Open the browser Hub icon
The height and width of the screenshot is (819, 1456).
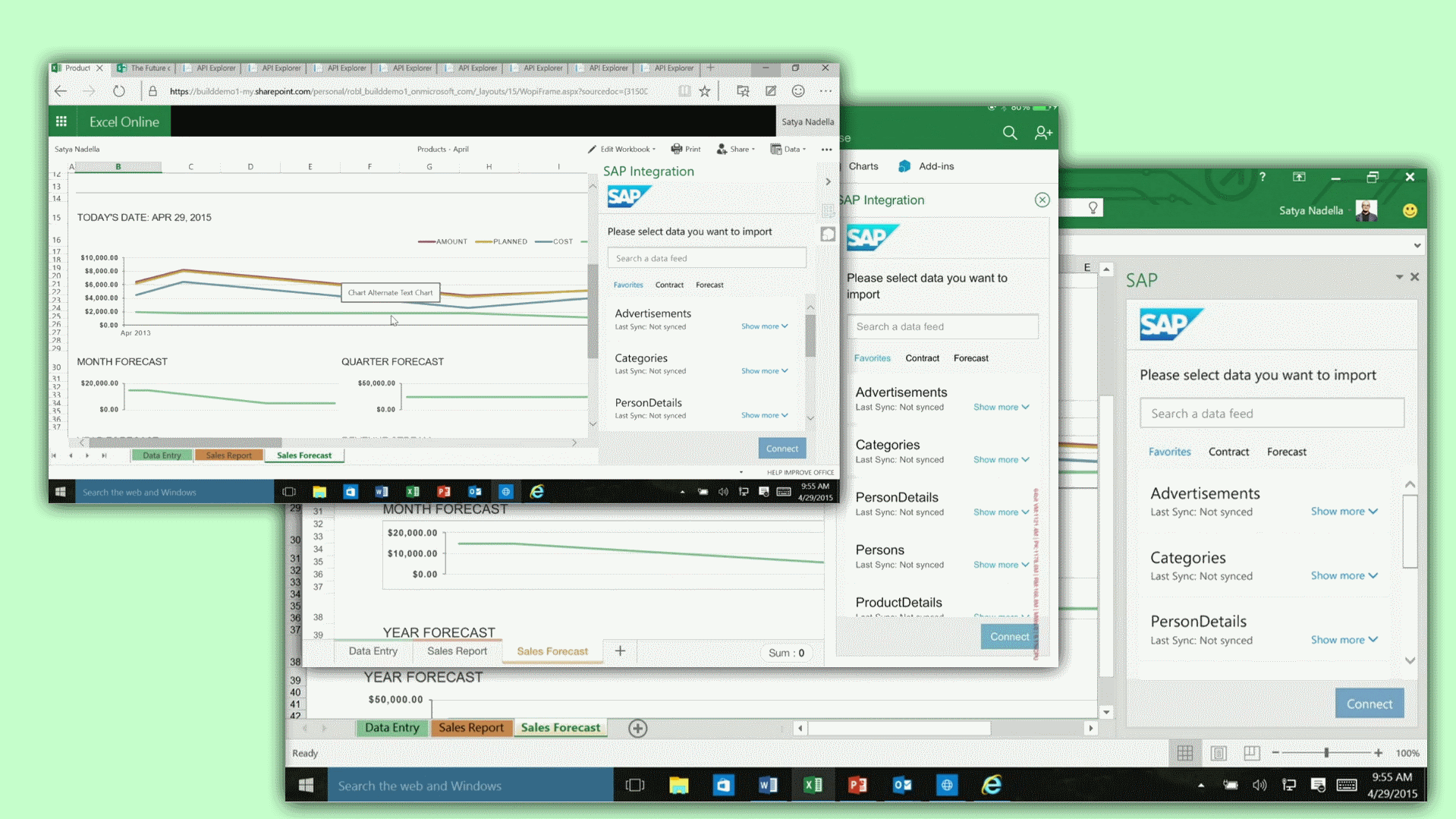tap(743, 91)
